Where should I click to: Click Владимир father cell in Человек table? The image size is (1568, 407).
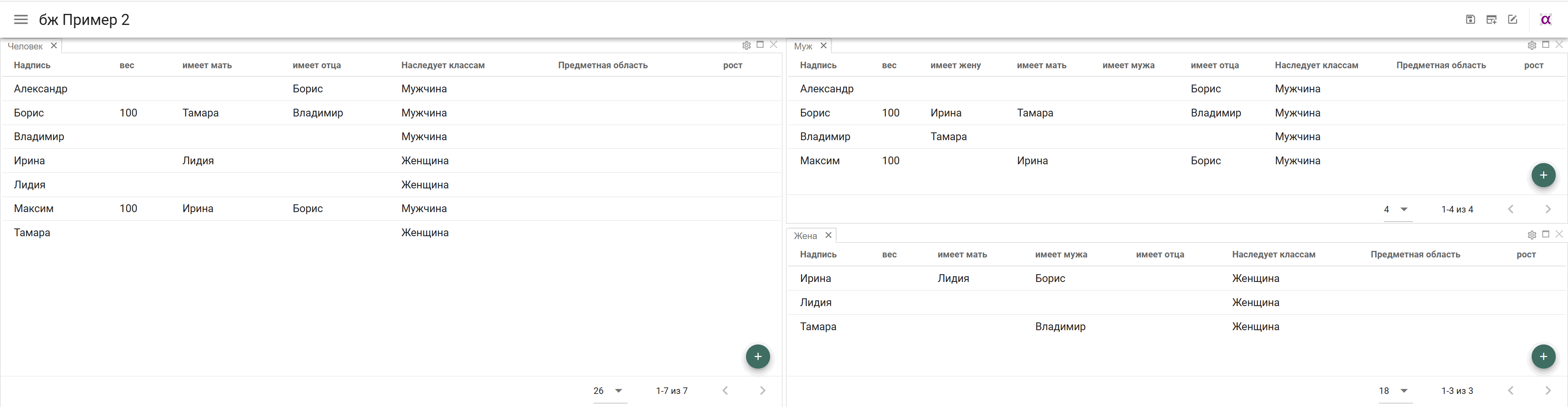318,113
